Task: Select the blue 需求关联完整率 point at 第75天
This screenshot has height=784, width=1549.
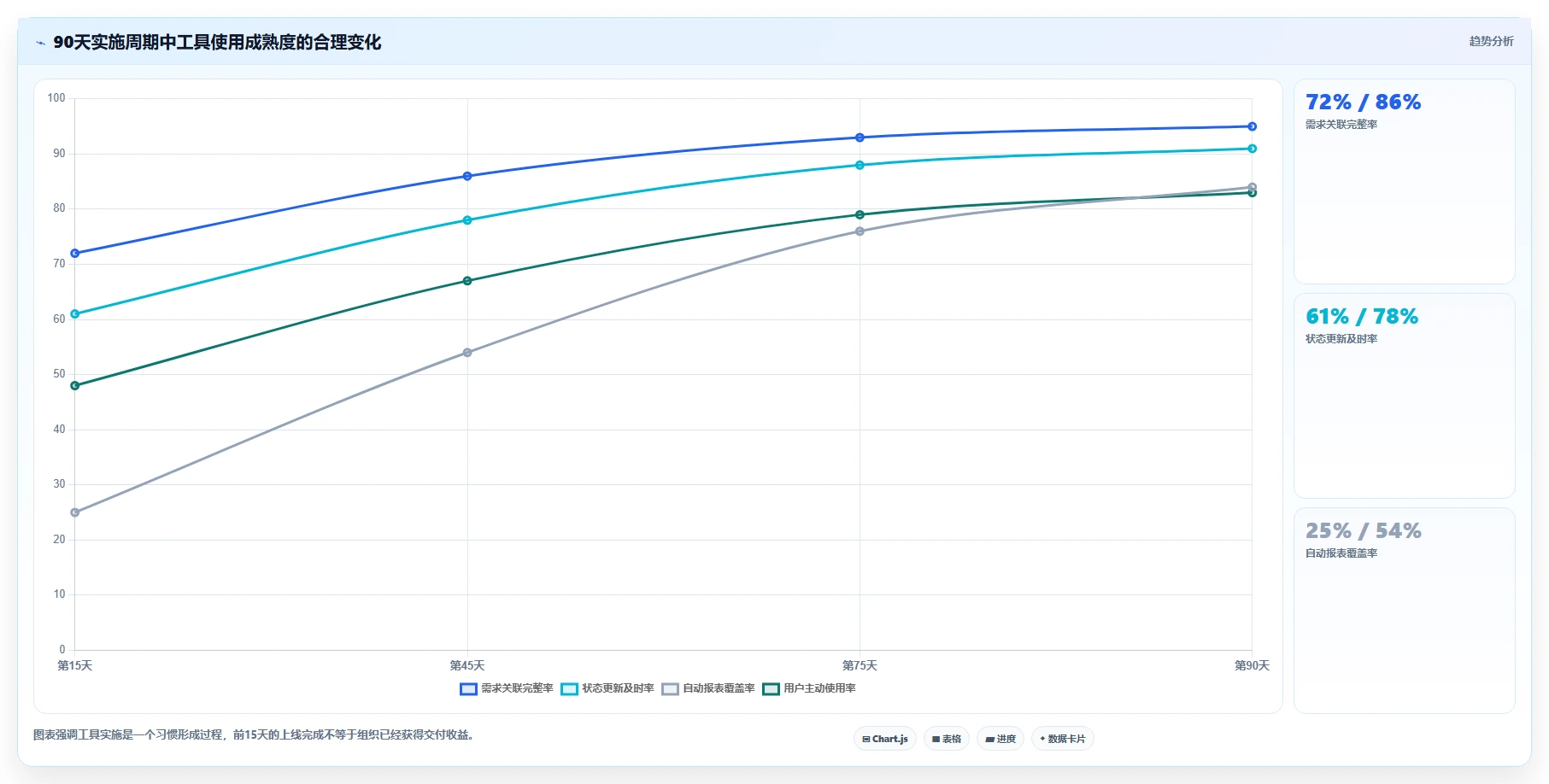Action: click(860, 137)
